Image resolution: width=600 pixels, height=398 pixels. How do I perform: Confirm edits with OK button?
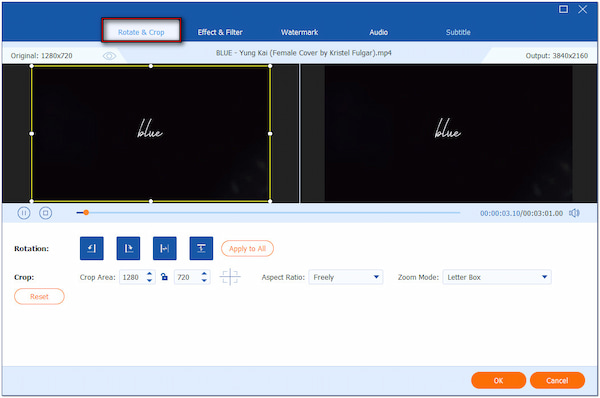click(x=498, y=380)
